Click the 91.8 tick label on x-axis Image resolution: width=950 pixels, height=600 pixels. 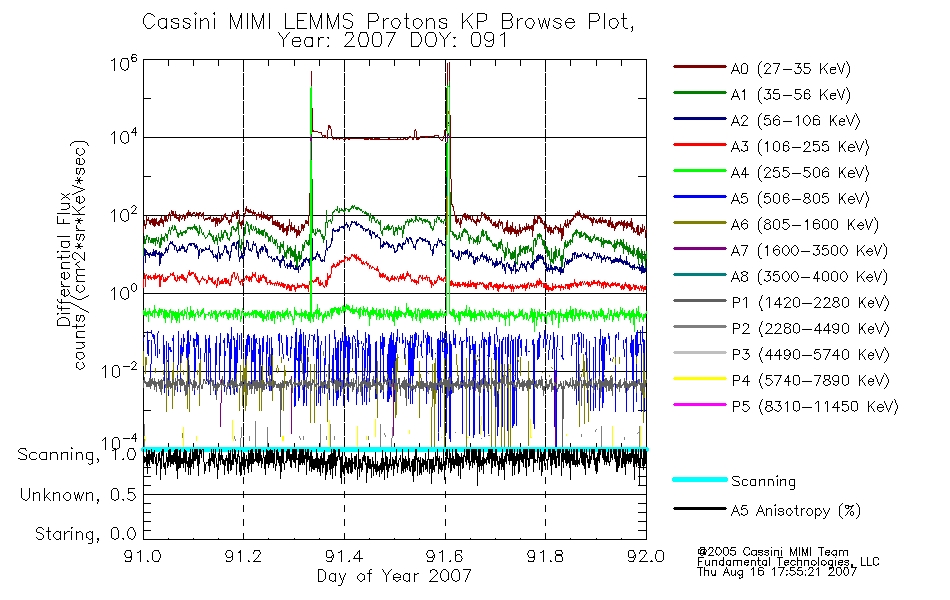coord(545,556)
